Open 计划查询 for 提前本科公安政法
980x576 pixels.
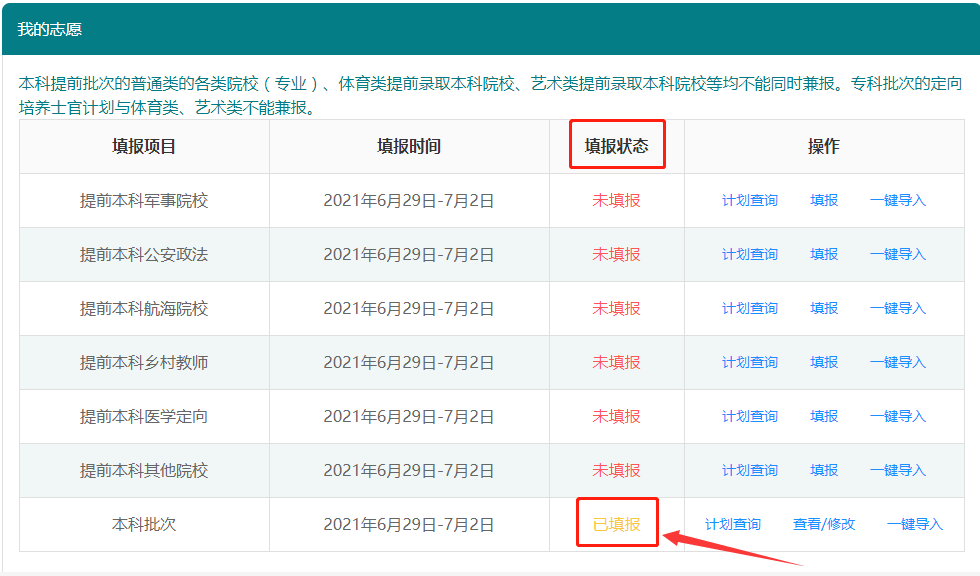(x=749, y=254)
